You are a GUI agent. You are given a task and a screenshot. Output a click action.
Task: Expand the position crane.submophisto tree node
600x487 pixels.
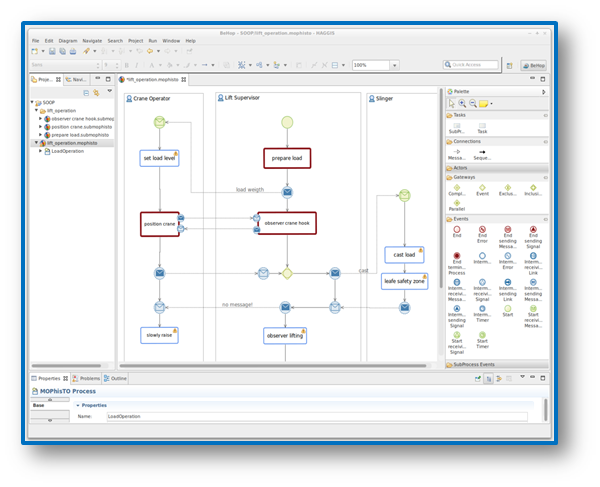pos(41,126)
